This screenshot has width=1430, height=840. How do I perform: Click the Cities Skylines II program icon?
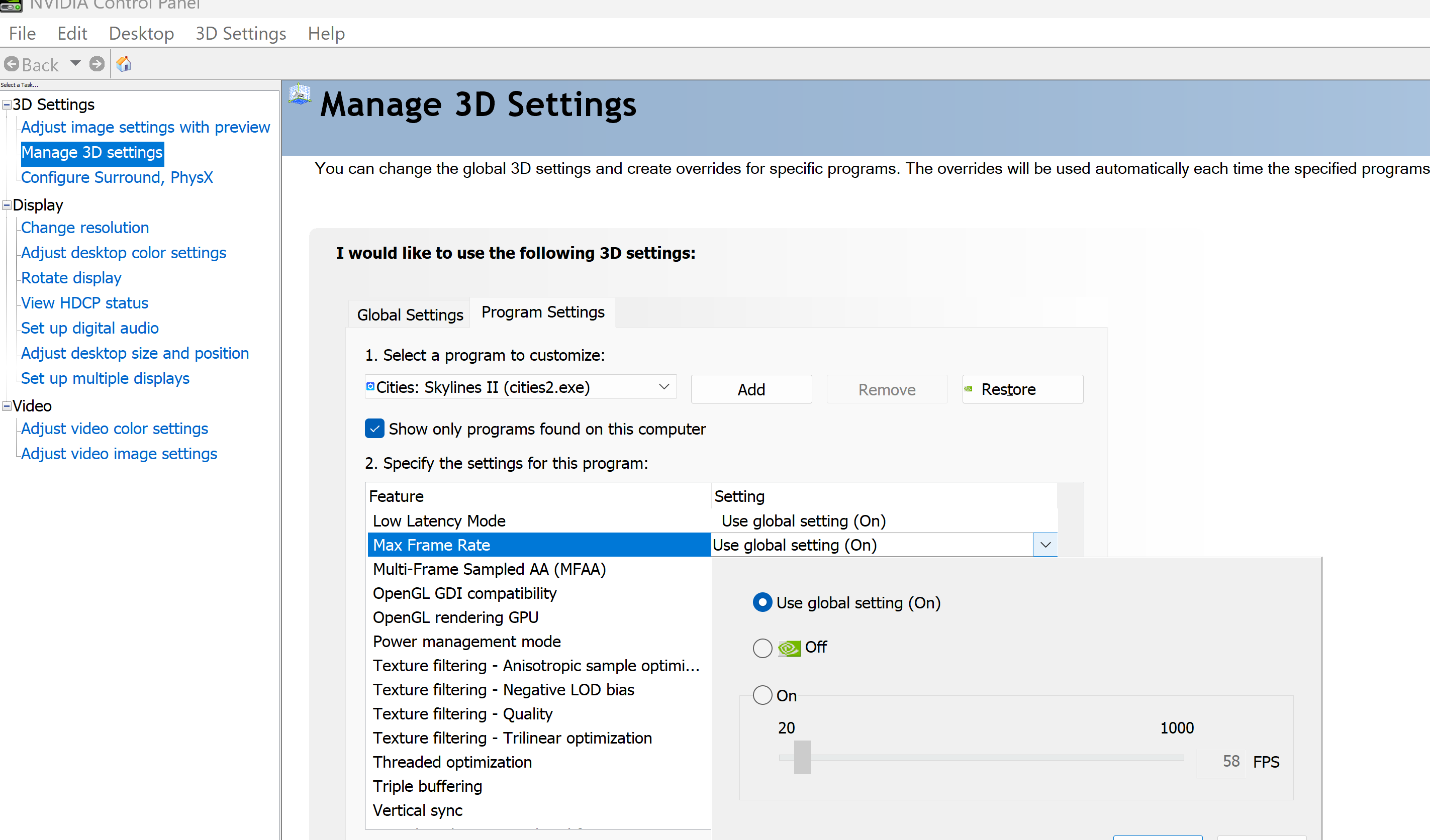[370, 386]
